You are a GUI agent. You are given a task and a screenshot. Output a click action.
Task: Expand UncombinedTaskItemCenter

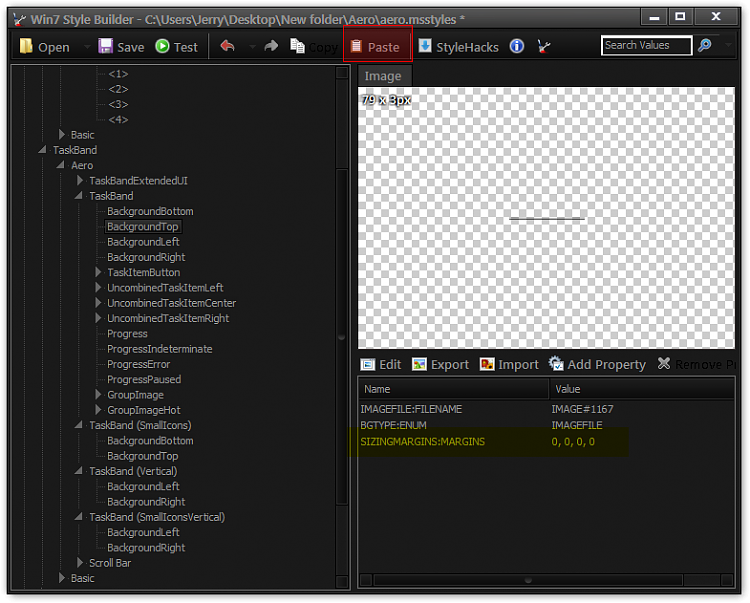[98, 303]
